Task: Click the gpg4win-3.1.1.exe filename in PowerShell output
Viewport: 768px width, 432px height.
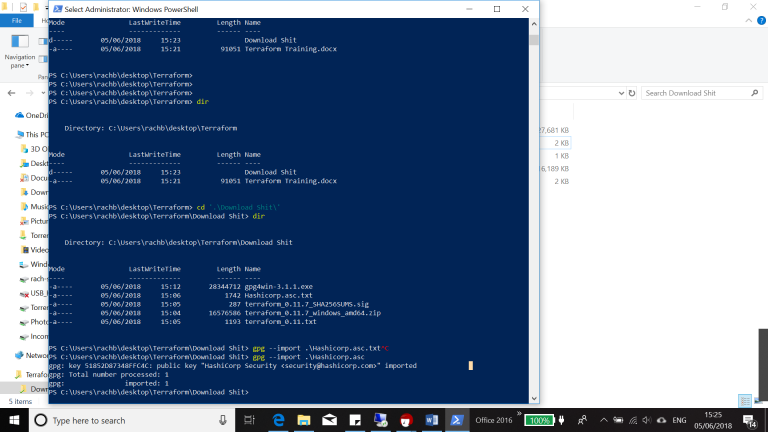Action: [278, 287]
